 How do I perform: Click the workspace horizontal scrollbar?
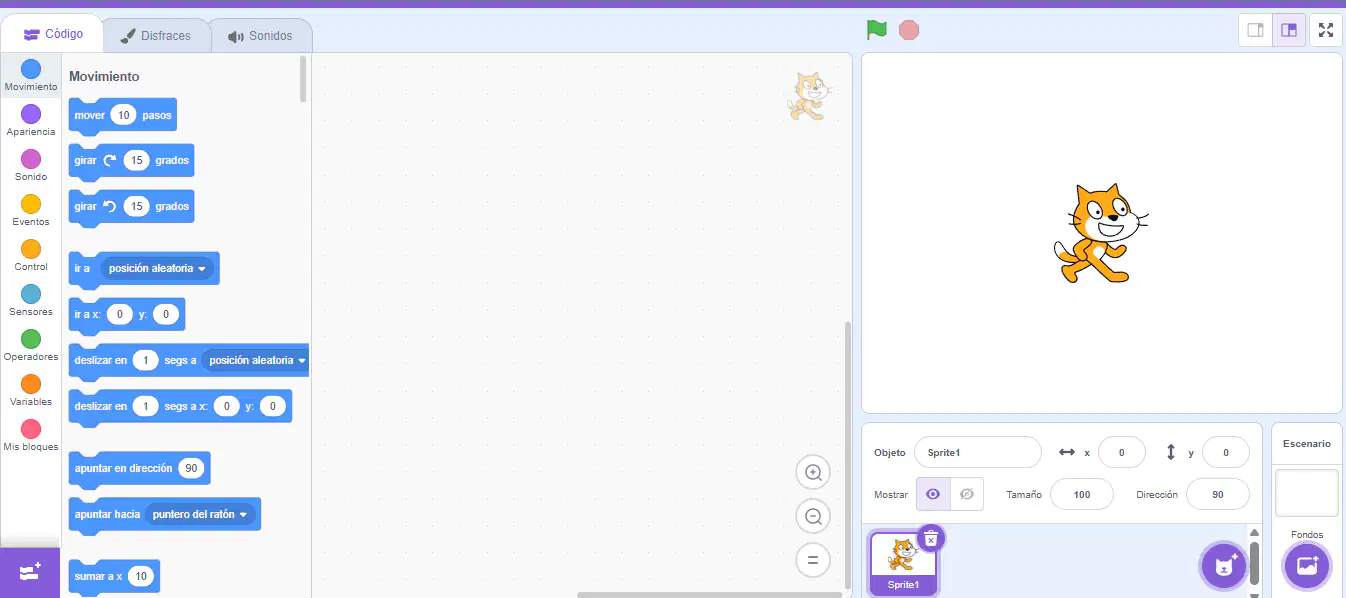(x=710, y=595)
